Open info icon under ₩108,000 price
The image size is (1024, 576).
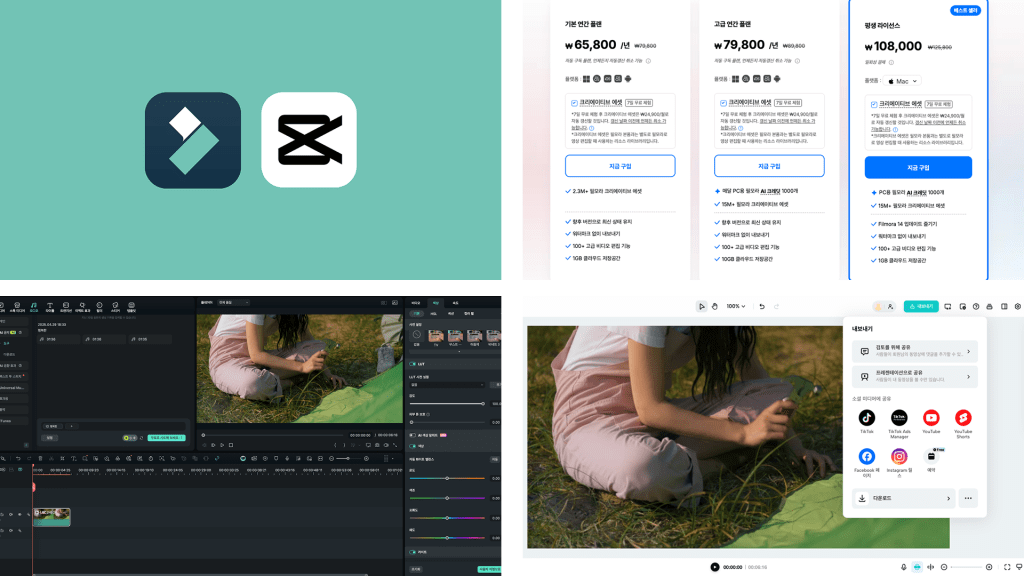point(891,63)
